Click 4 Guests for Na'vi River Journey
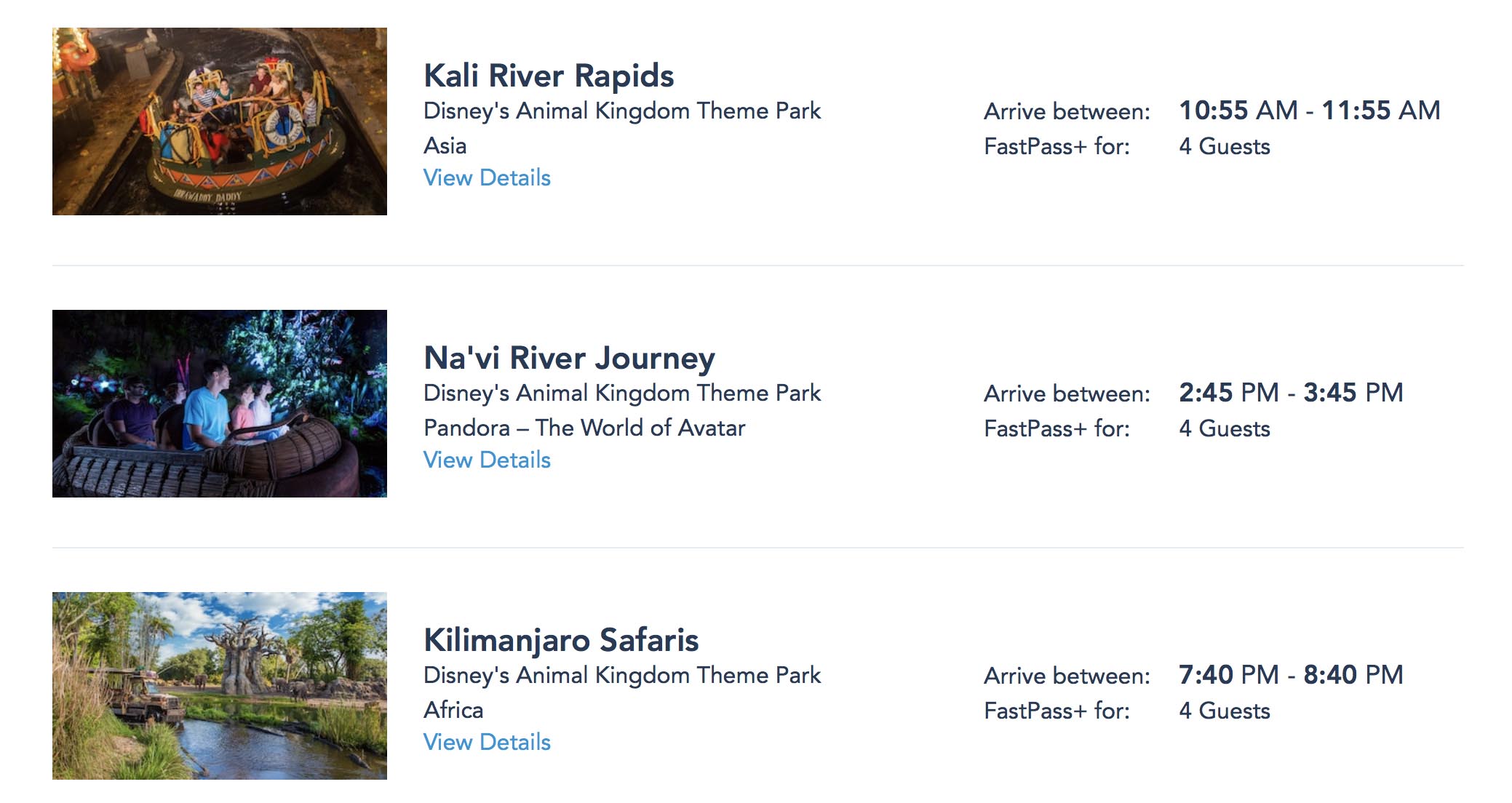 click(1225, 428)
